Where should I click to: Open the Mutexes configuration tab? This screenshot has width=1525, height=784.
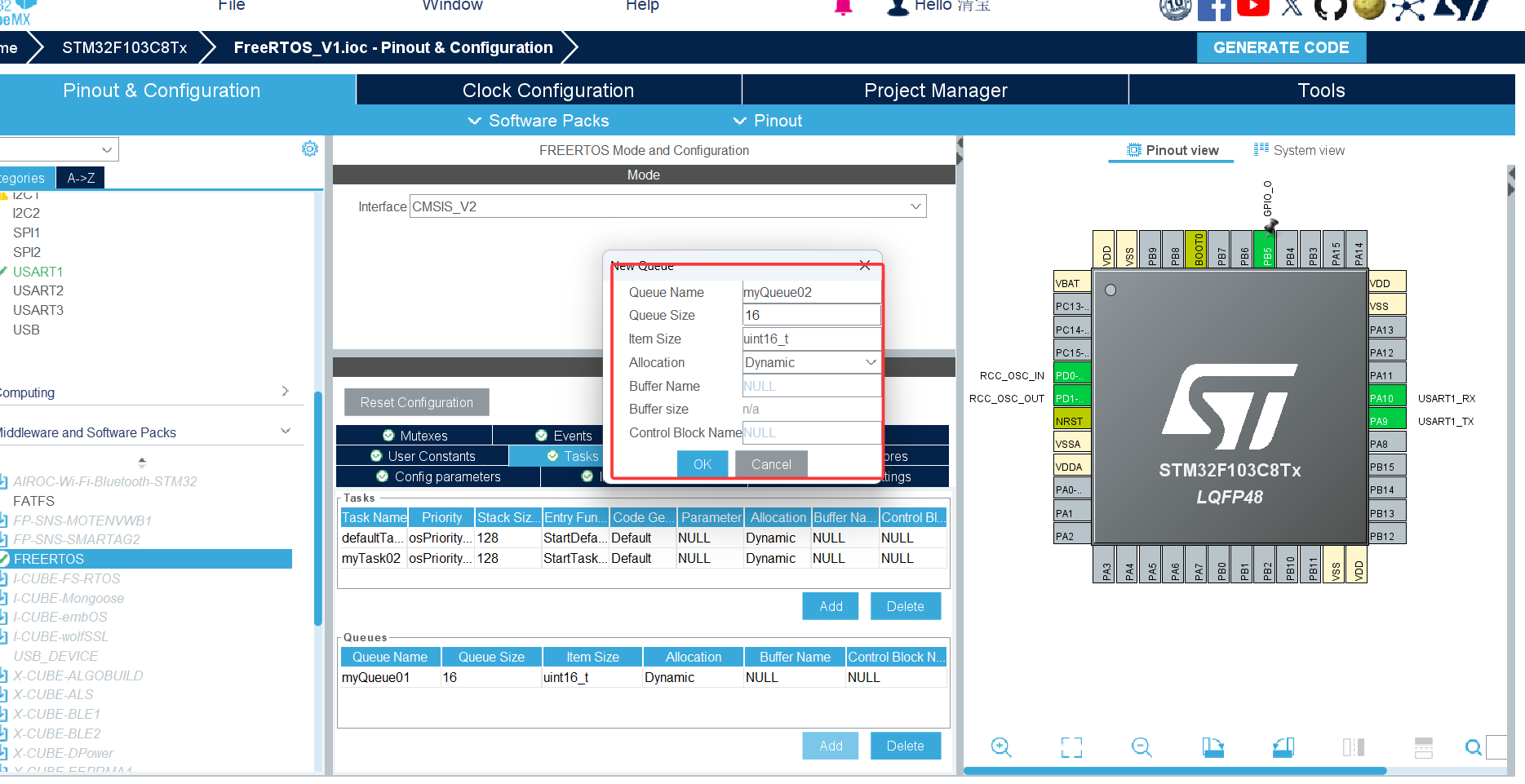tap(414, 436)
